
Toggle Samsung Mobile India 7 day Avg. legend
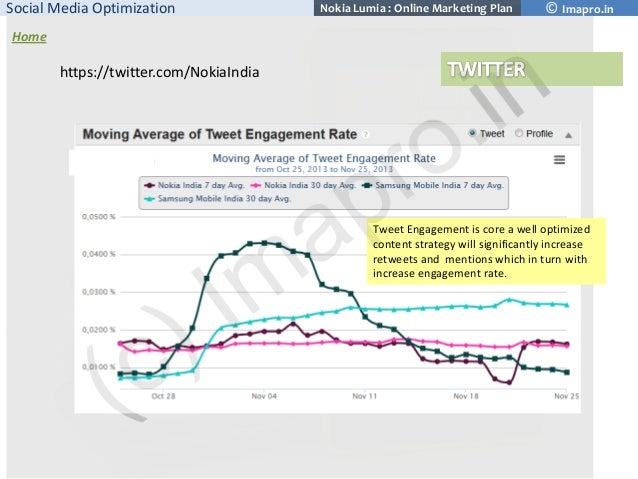433,185
